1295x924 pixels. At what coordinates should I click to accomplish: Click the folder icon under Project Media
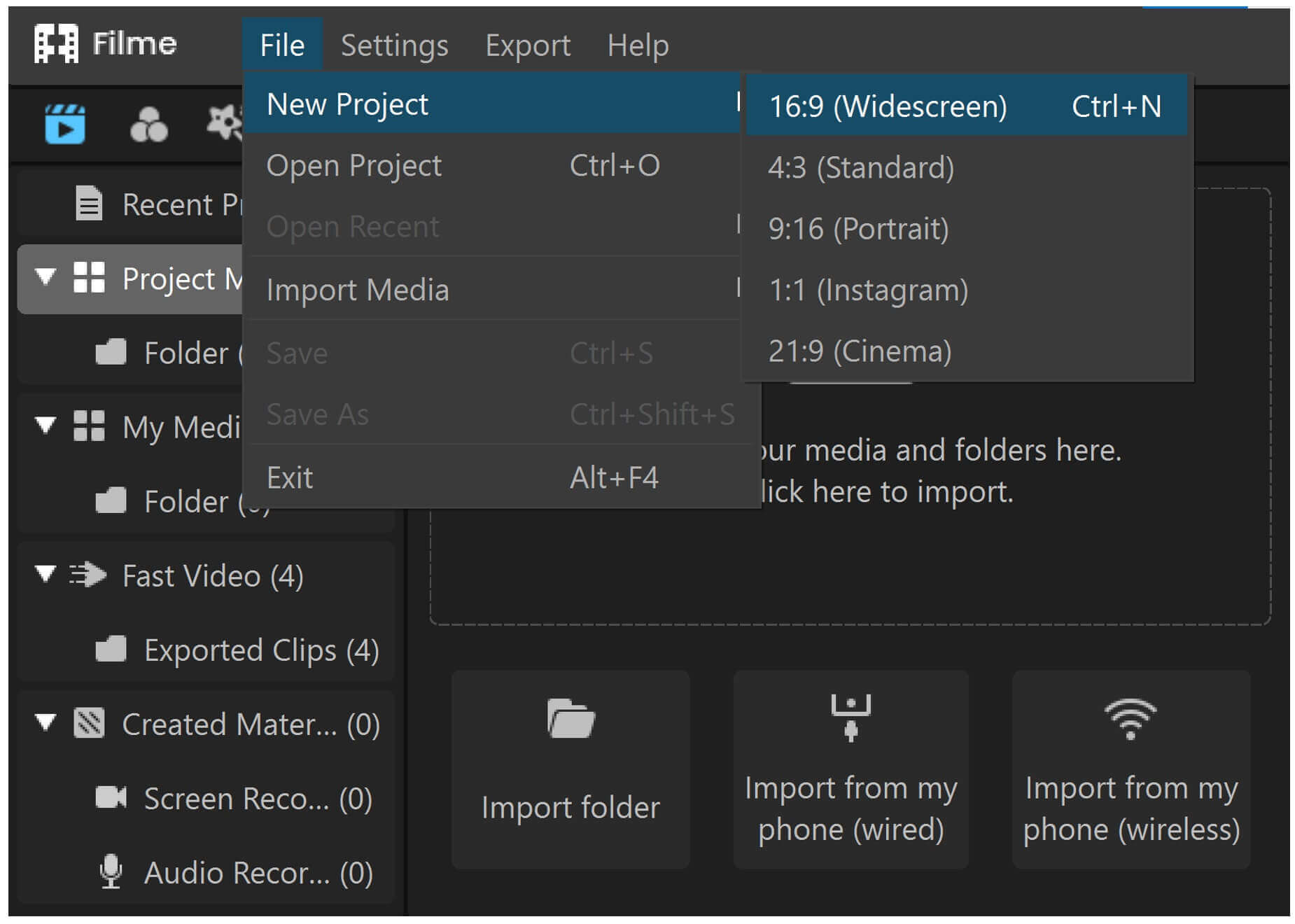point(111,352)
